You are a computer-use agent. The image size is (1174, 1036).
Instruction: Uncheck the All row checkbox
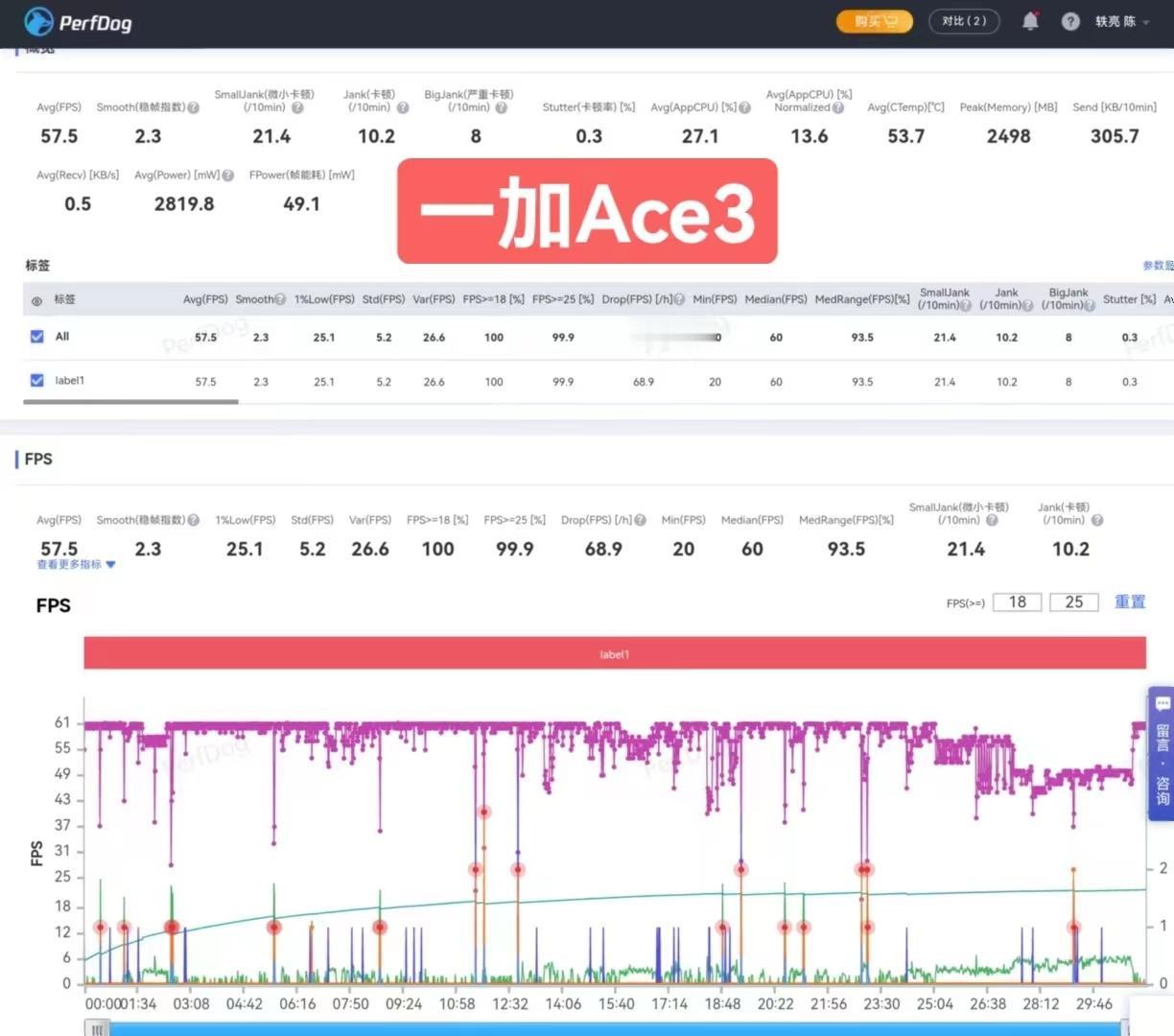point(36,337)
